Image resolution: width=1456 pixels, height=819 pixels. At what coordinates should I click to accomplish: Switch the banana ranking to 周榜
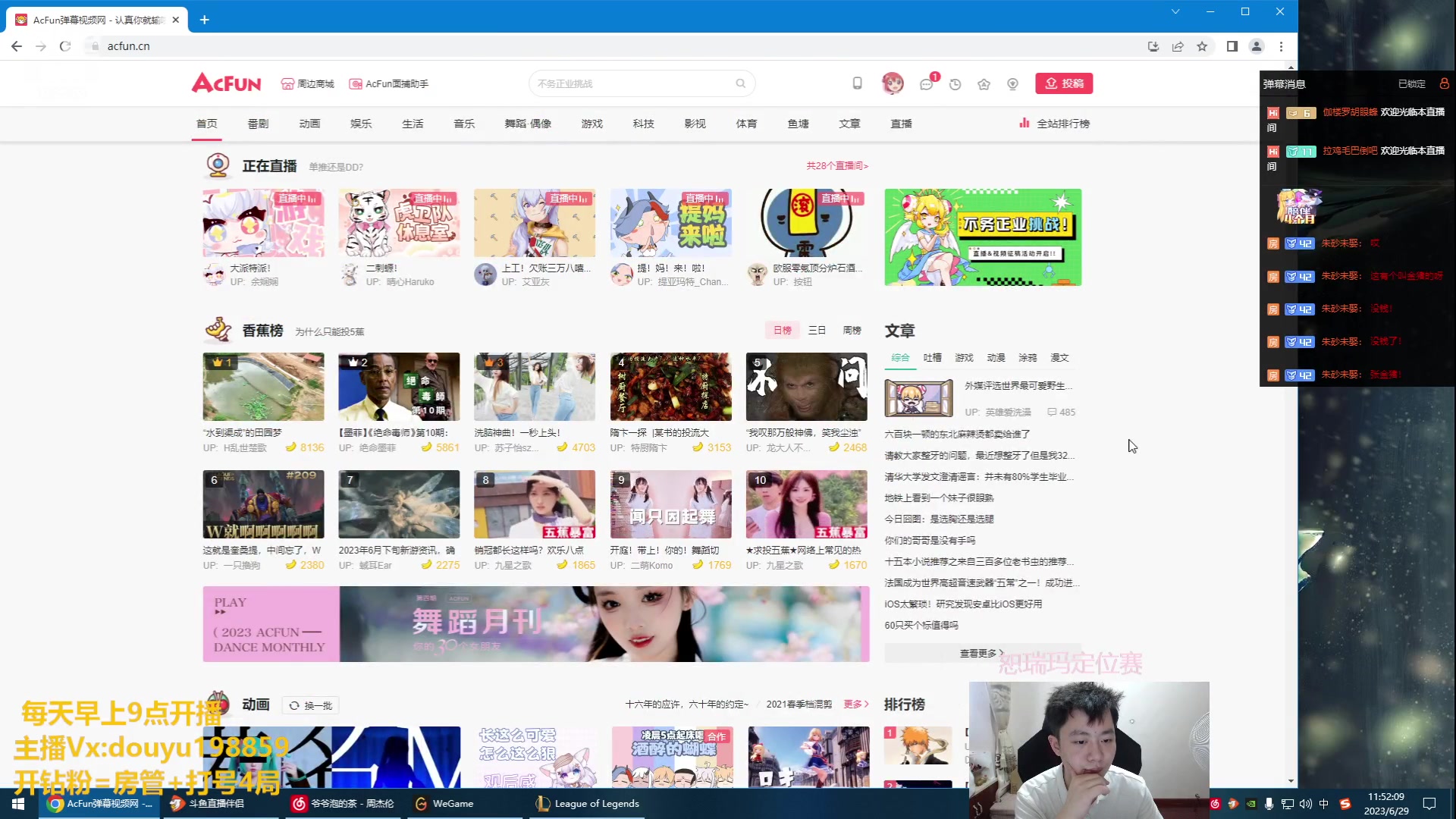pyautogui.click(x=852, y=330)
